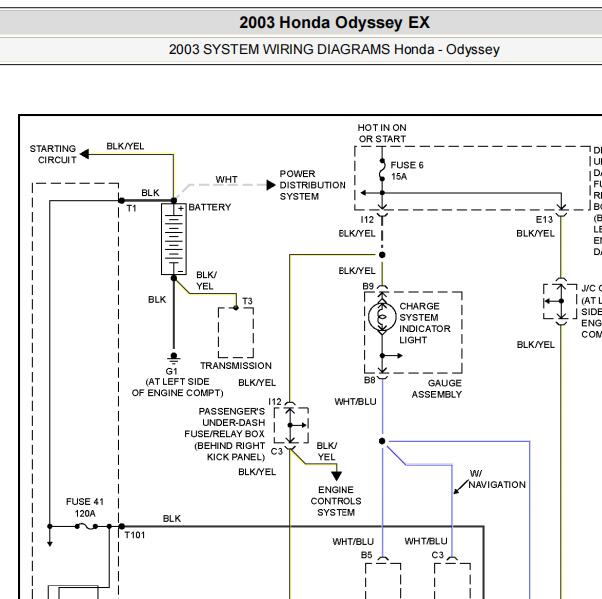Select "(BEHIND RIGHT KICK PANEL)" text
This screenshot has height=599, width=602.
click(x=230, y=451)
